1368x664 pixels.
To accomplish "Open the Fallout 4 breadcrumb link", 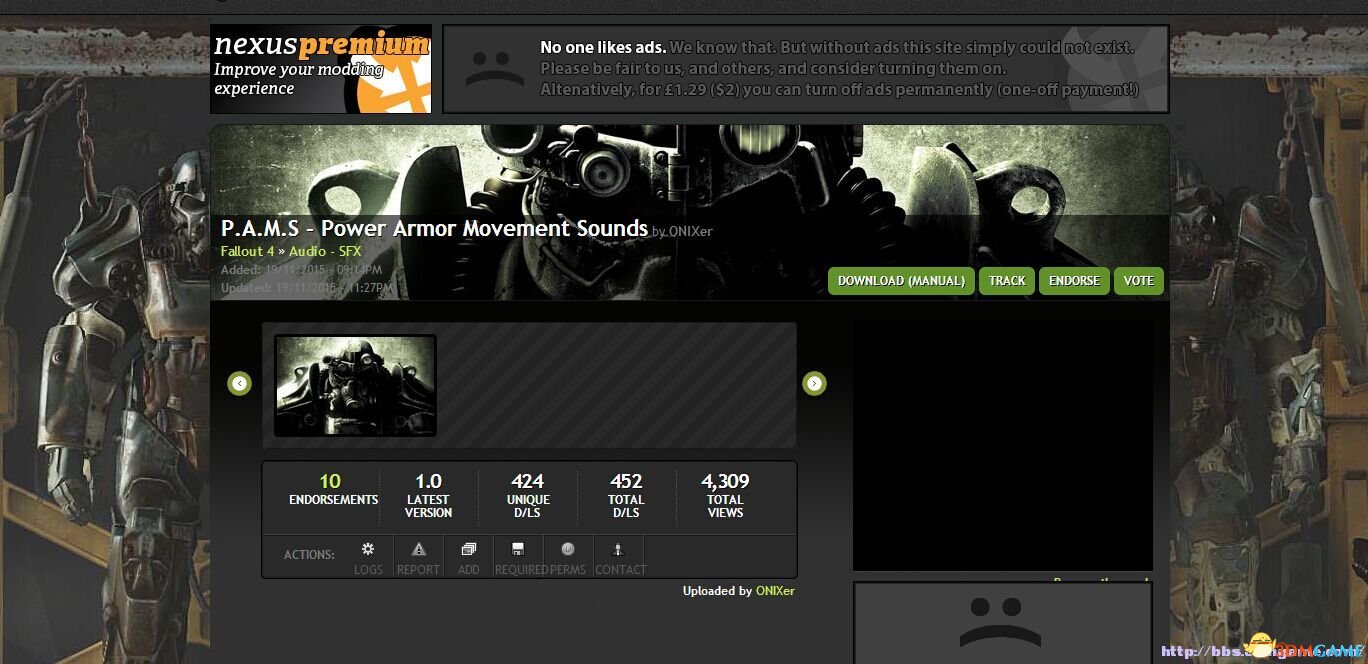I will point(248,251).
